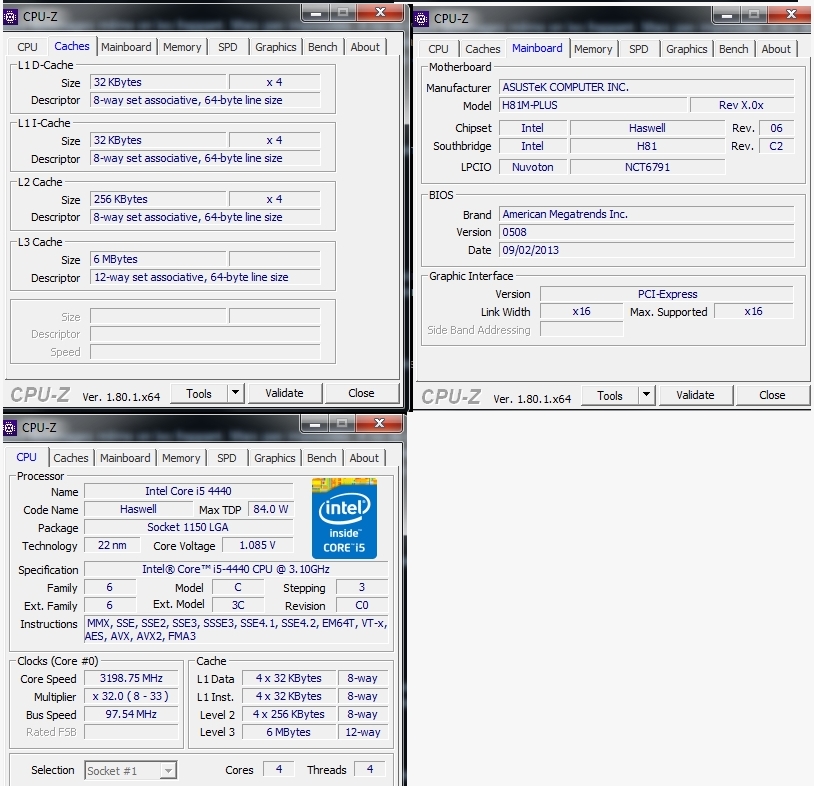Image resolution: width=814 pixels, height=786 pixels.
Task: Show About tab in the CPU window
Action: pos(364,458)
